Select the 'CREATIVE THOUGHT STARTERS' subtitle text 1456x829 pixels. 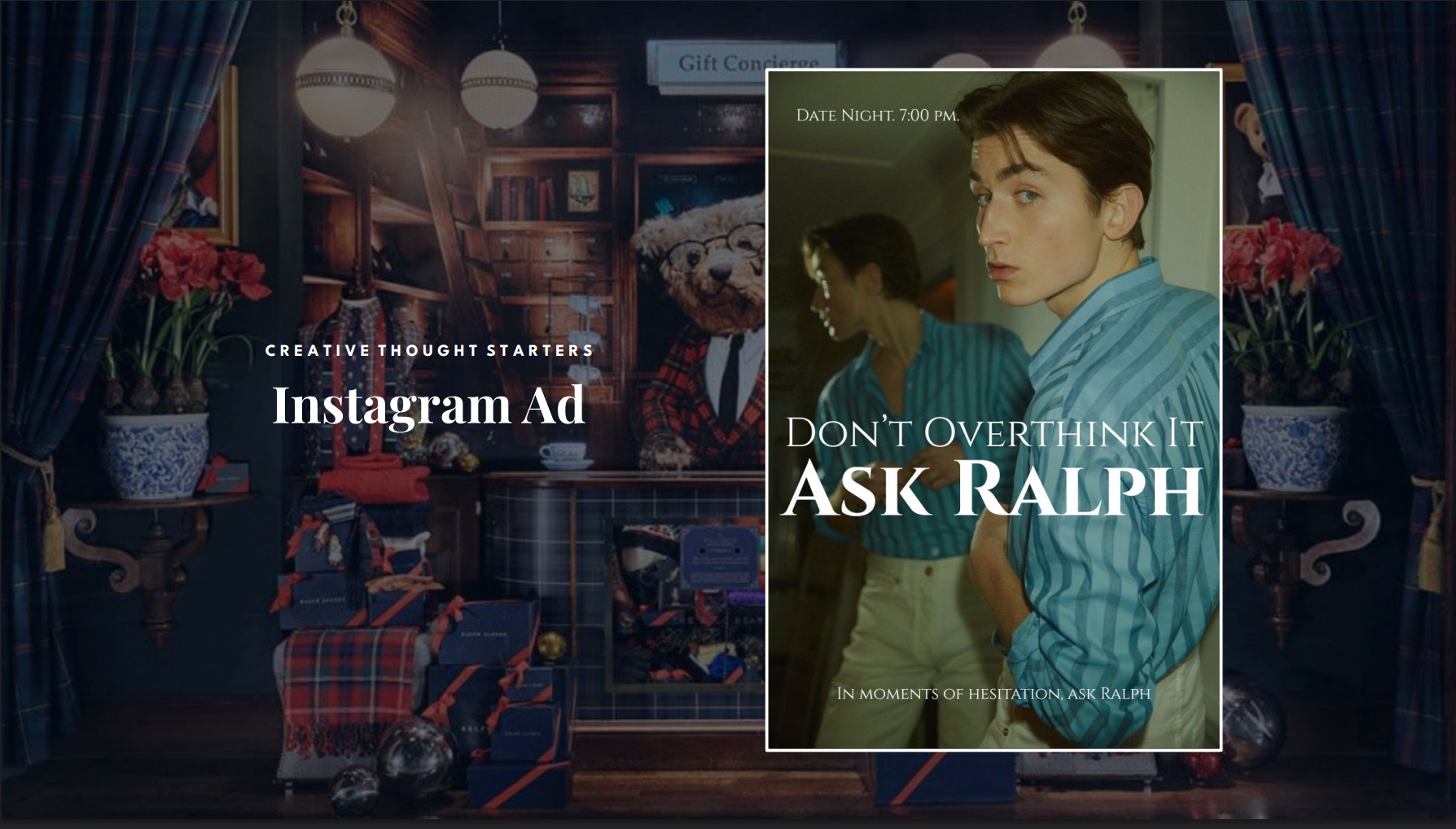click(x=430, y=350)
